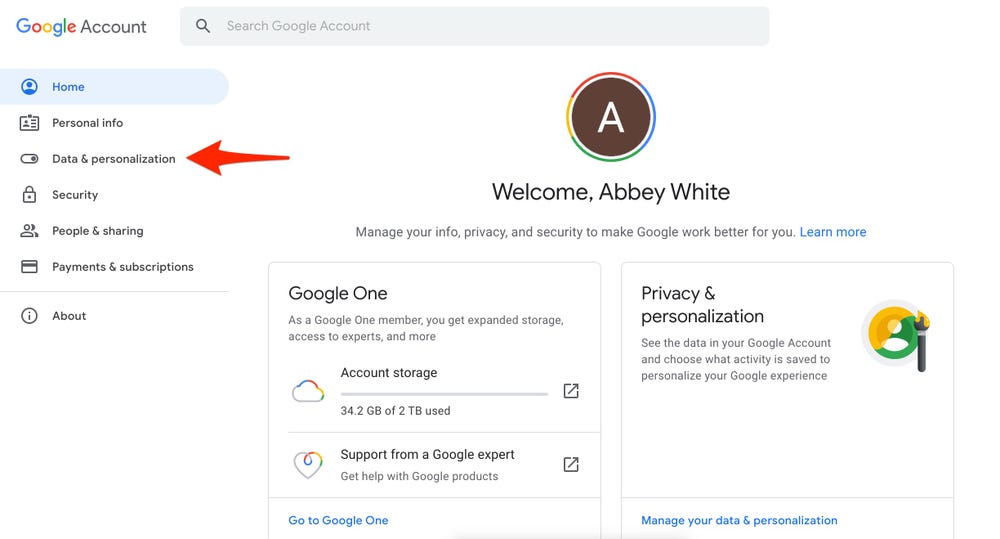
Task: Open Support from a Google expert external link icon
Action: click(x=571, y=464)
